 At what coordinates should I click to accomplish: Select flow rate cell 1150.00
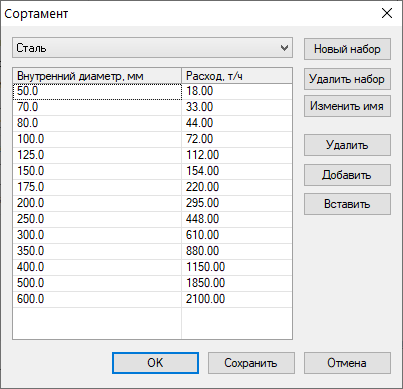[x=237, y=267]
